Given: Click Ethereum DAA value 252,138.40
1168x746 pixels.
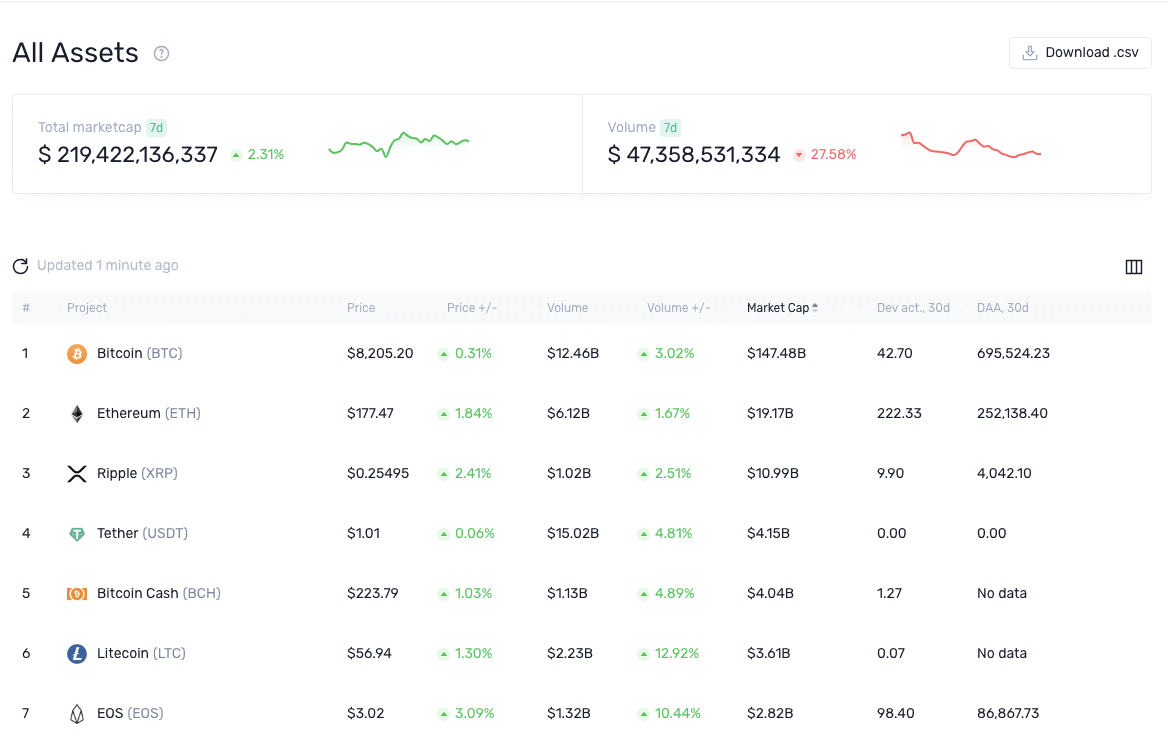Looking at the screenshot, I should 1012,414.
